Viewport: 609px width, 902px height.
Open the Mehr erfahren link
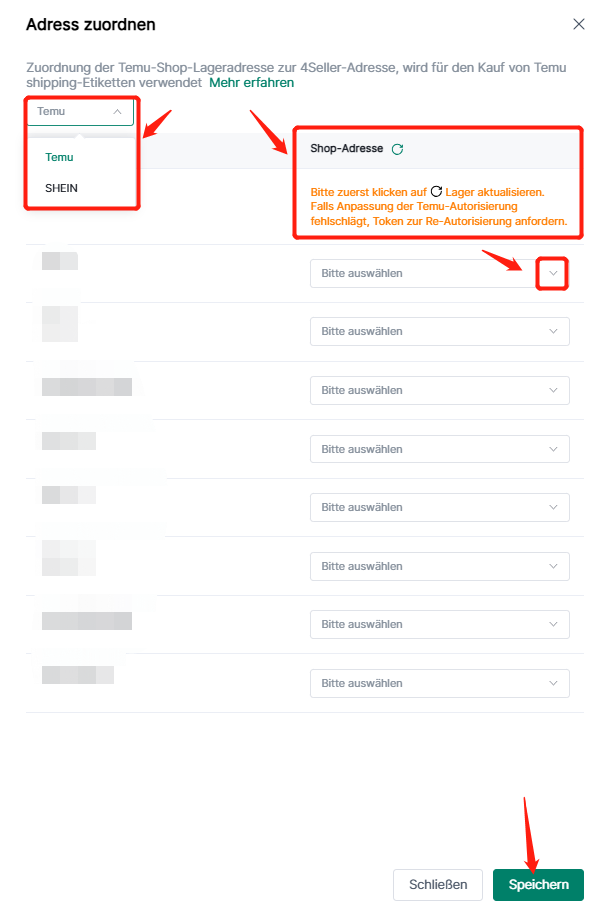pyautogui.click(x=251, y=83)
